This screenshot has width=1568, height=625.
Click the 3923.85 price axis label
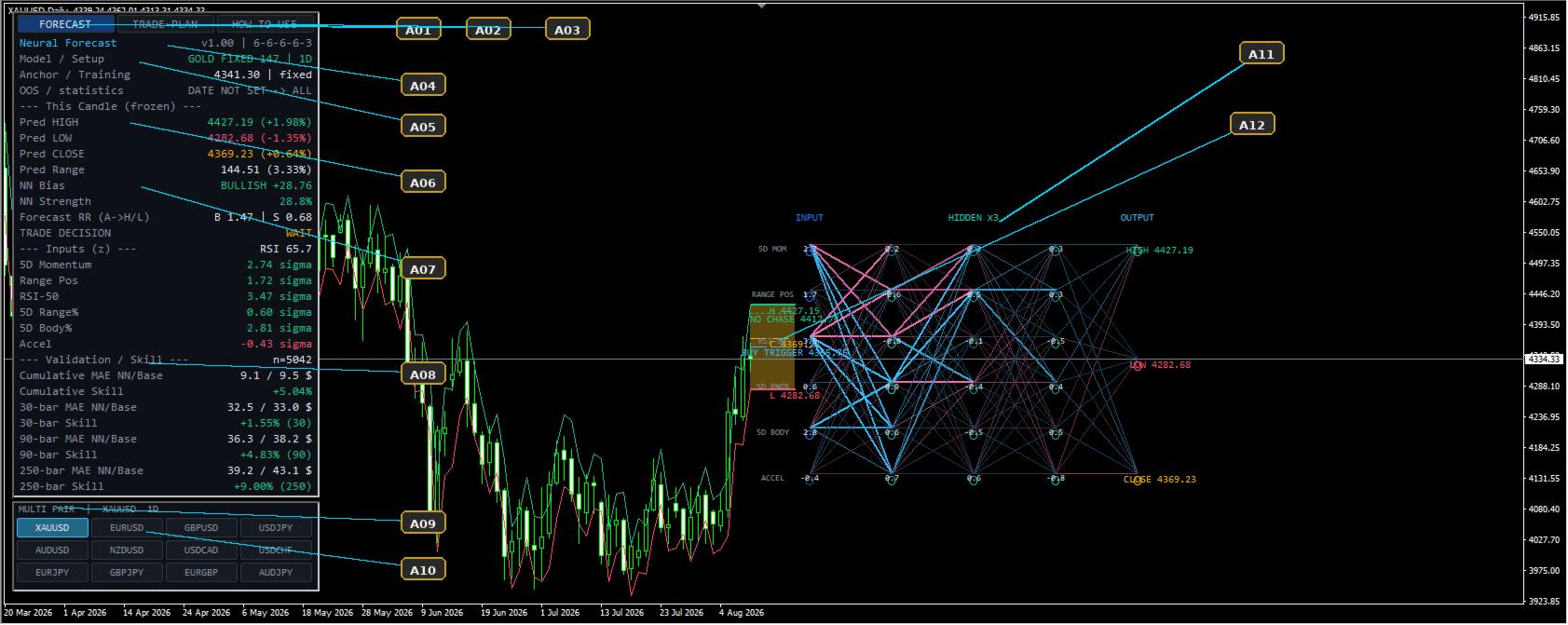tap(1544, 602)
